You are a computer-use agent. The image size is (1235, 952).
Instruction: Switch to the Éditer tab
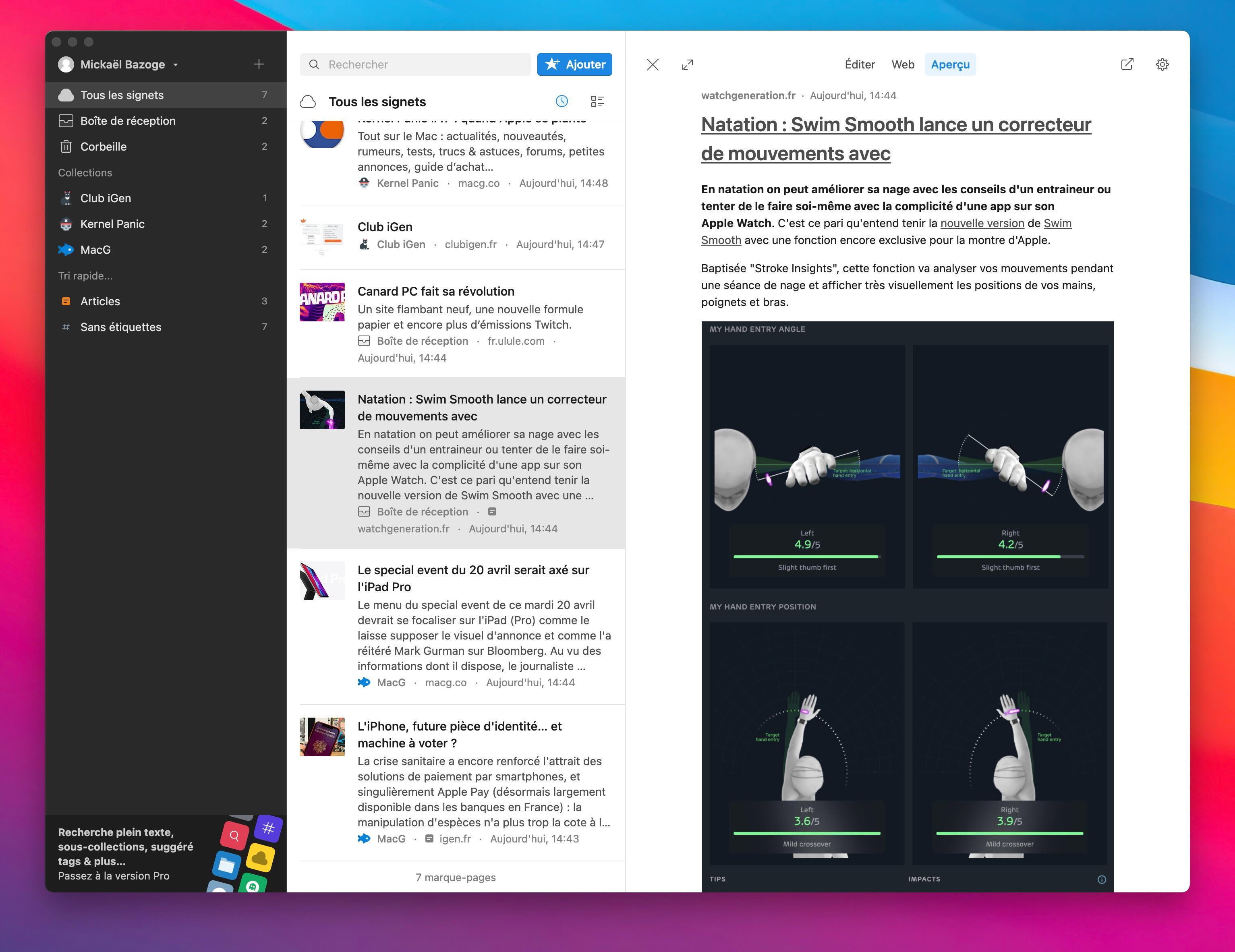tap(860, 64)
